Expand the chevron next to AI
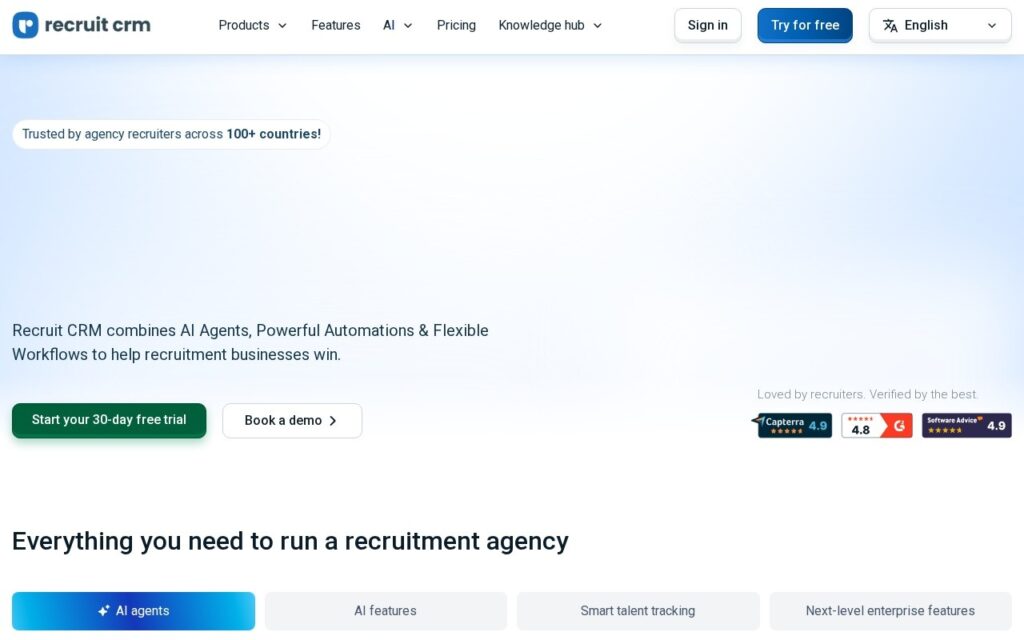Viewport: 1024px width, 640px height. pos(408,26)
